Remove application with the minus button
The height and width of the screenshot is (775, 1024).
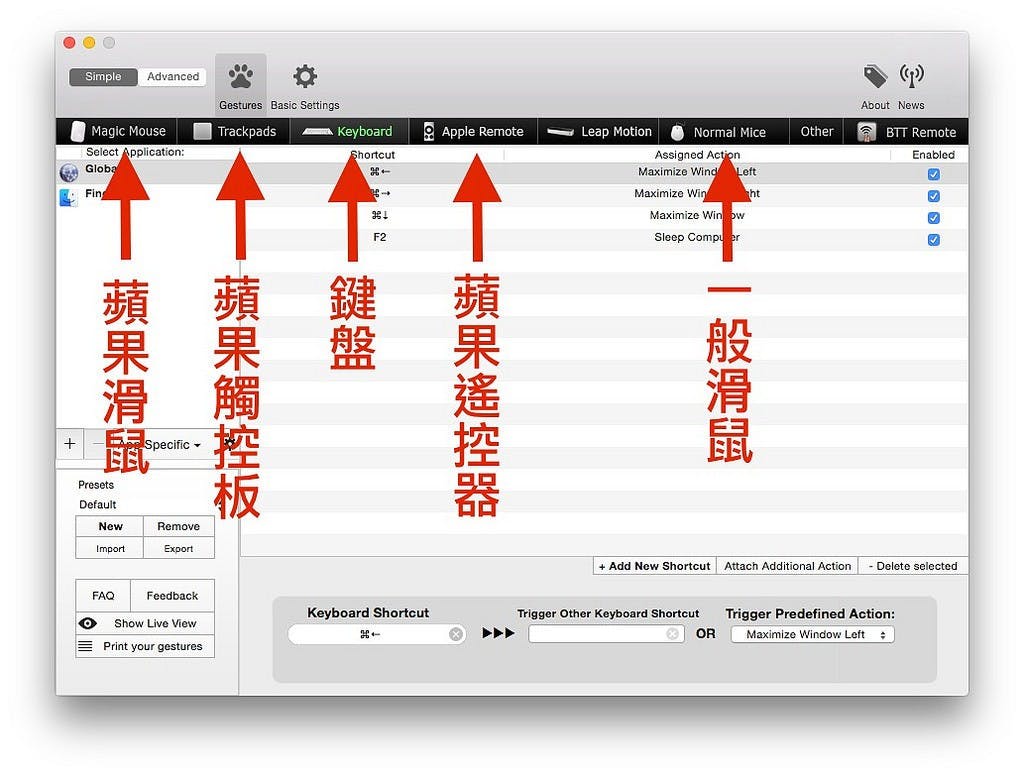(x=97, y=444)
